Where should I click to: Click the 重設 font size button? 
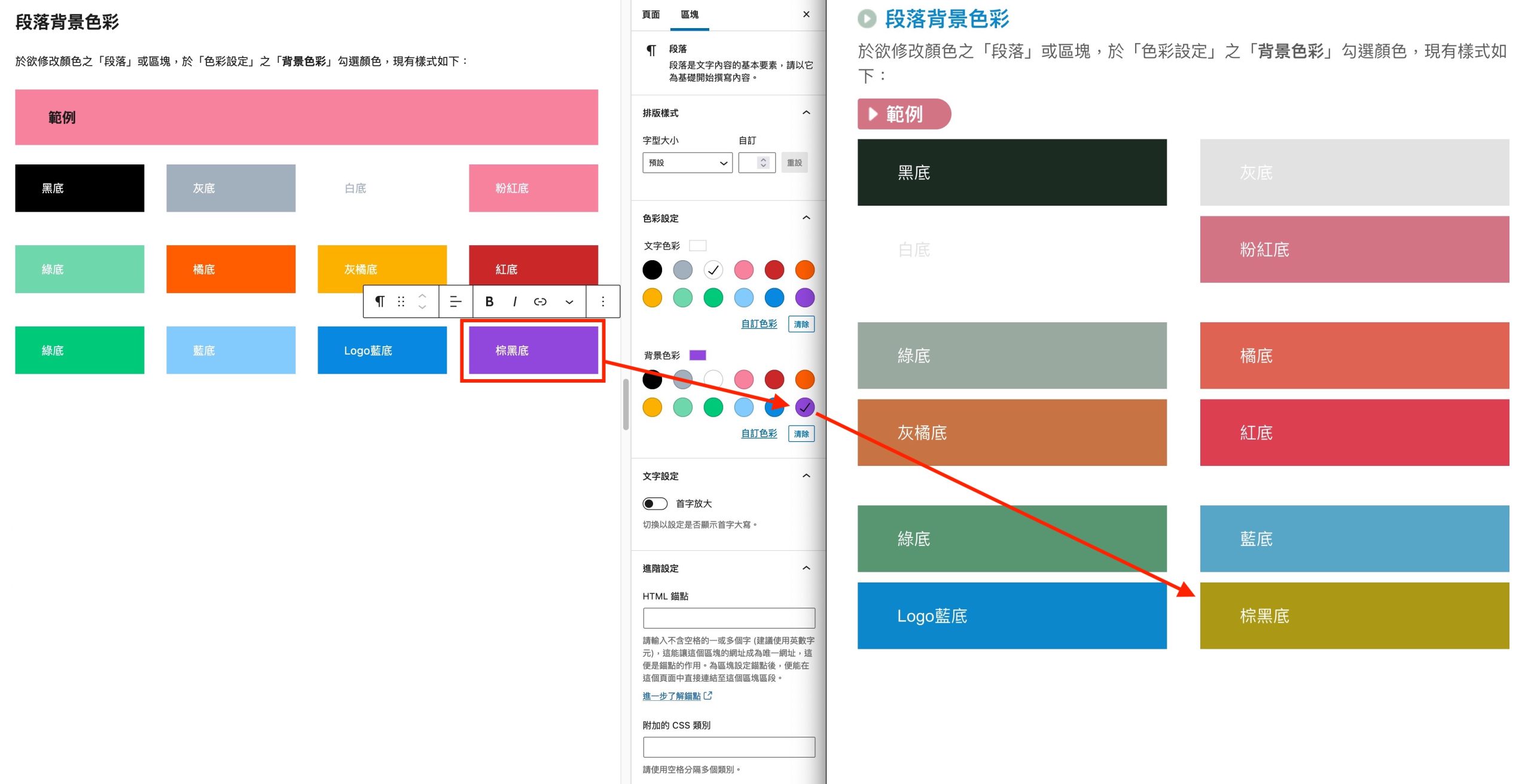[x=794, y=163]
